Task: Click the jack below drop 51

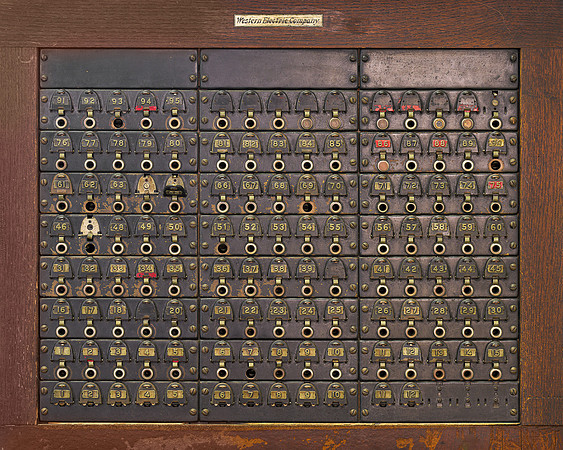Action: pos(222,248)
